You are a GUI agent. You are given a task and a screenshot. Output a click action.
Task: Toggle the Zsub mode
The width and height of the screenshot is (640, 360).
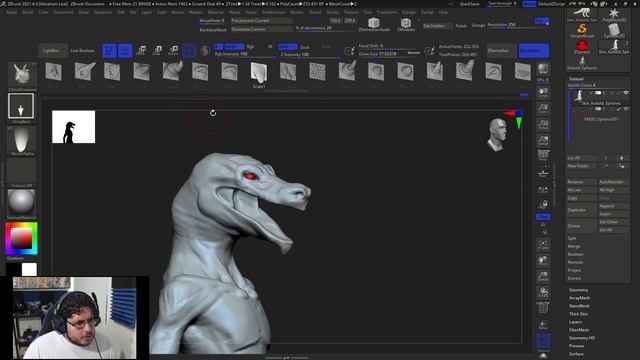(x=304, y=47)
